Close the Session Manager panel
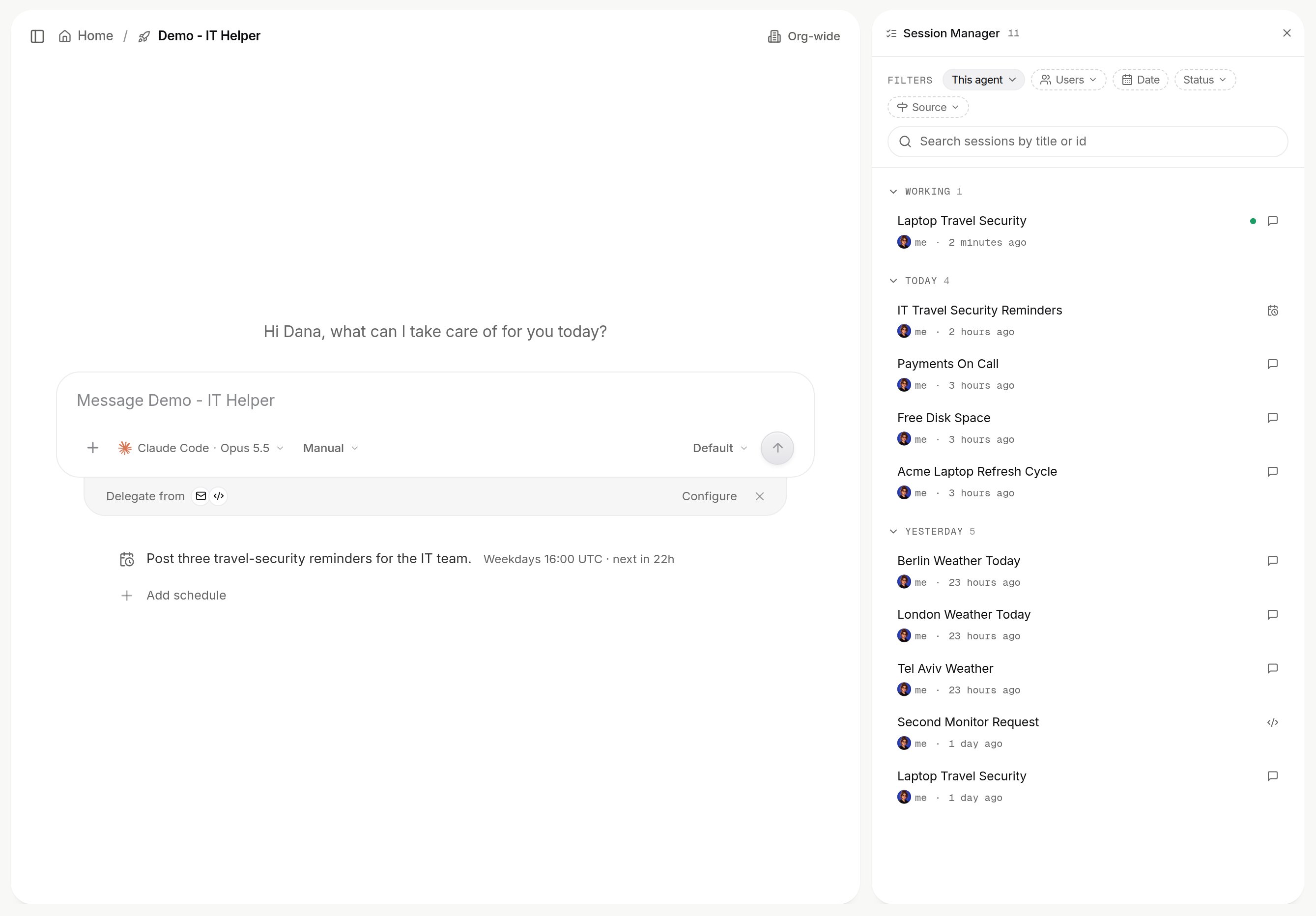Screen dimensions: 1316x916 (x=1287, y=33)
